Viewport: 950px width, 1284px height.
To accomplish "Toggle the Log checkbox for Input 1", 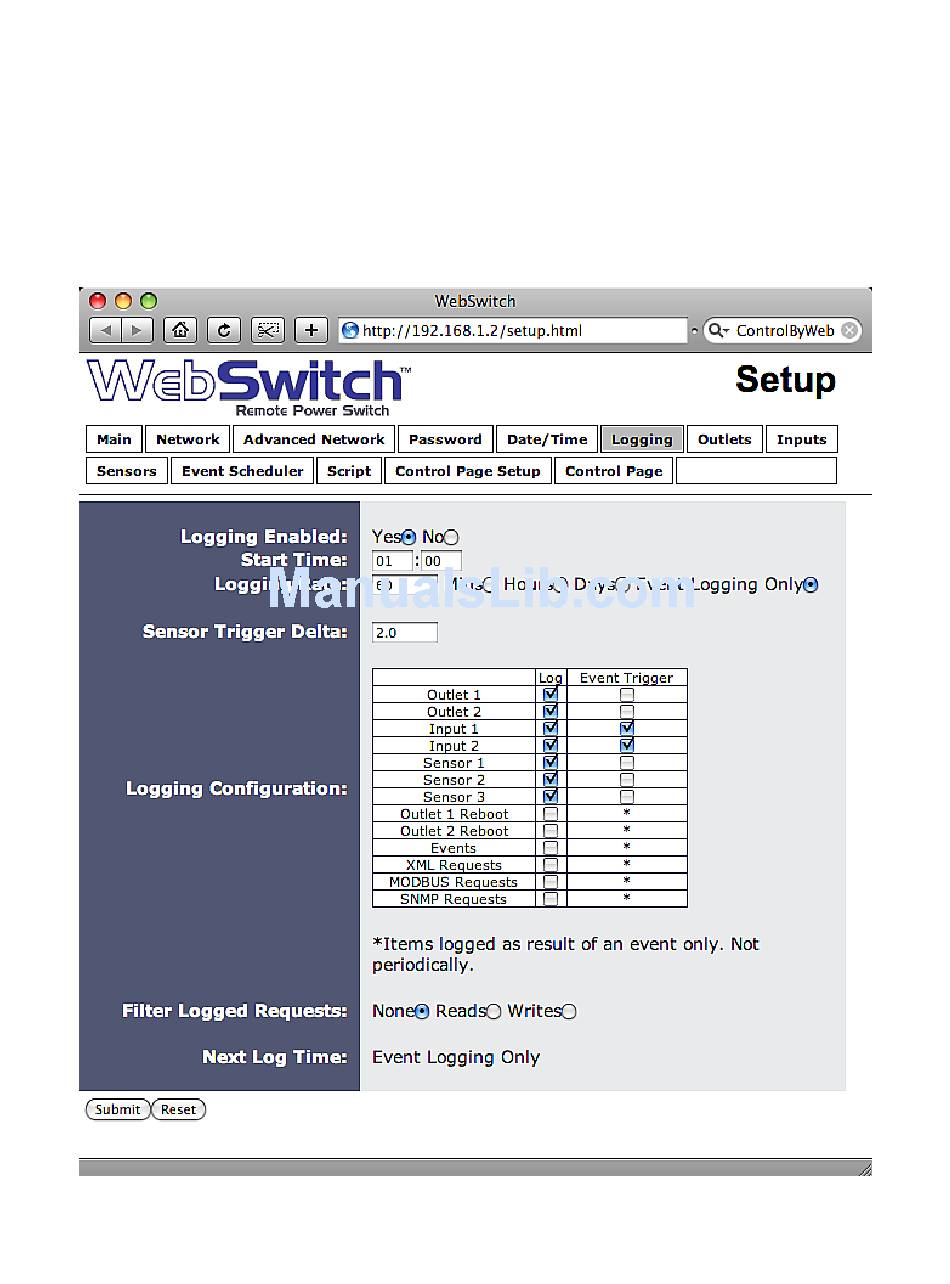I will click(x=550, y=728).
